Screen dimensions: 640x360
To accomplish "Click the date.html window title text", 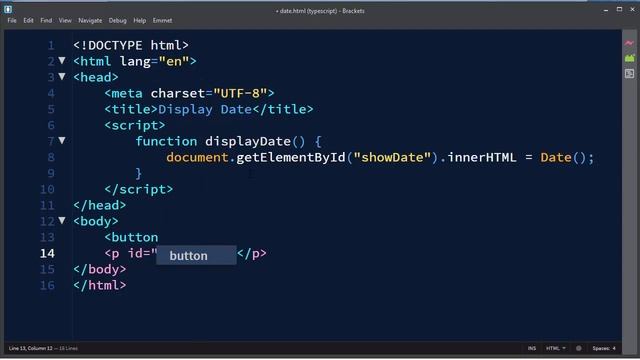I will (320, 11).
